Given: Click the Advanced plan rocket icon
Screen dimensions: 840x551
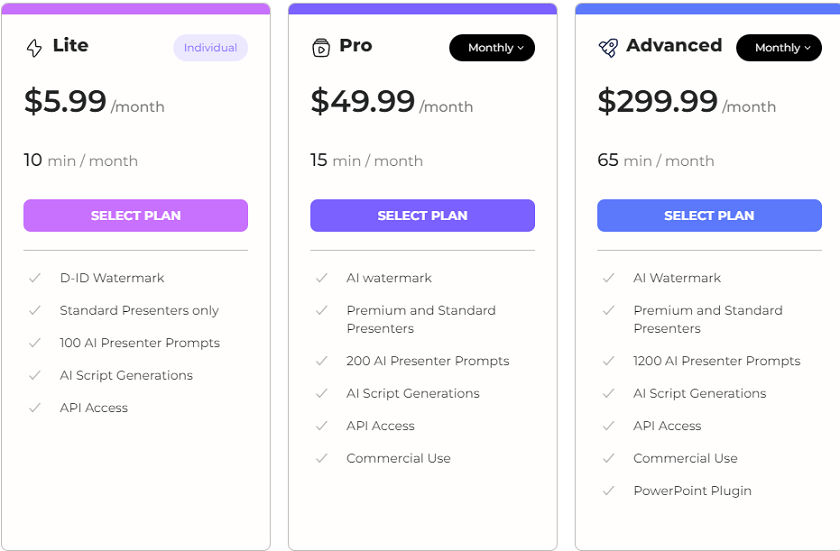Looking at the screenshot, I should 608,48.
